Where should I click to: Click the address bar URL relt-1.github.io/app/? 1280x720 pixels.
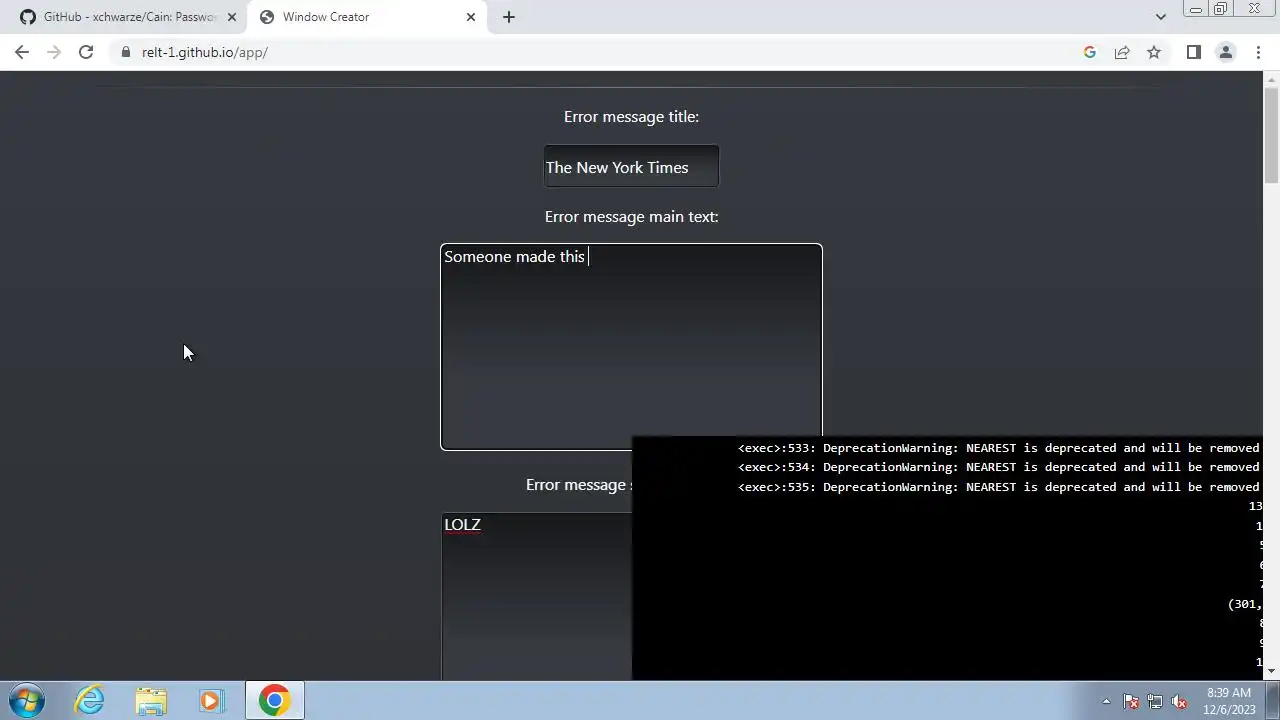(x=205, y=52)
